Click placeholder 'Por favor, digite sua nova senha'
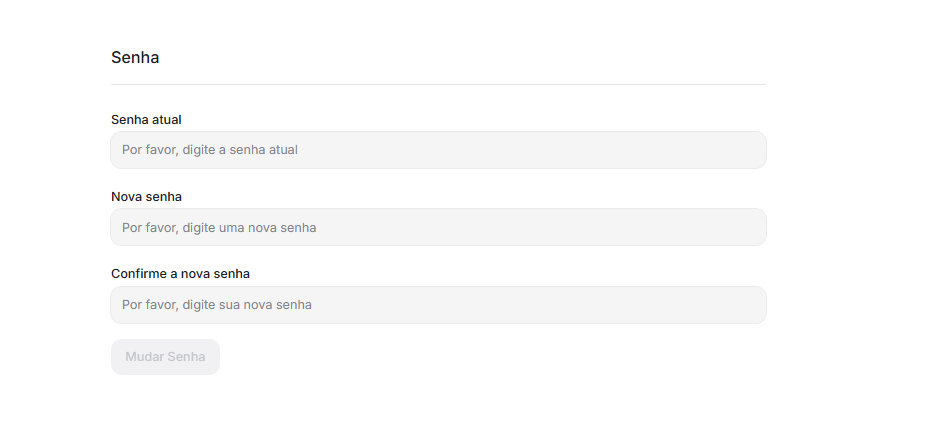 (x=217, y=305)
